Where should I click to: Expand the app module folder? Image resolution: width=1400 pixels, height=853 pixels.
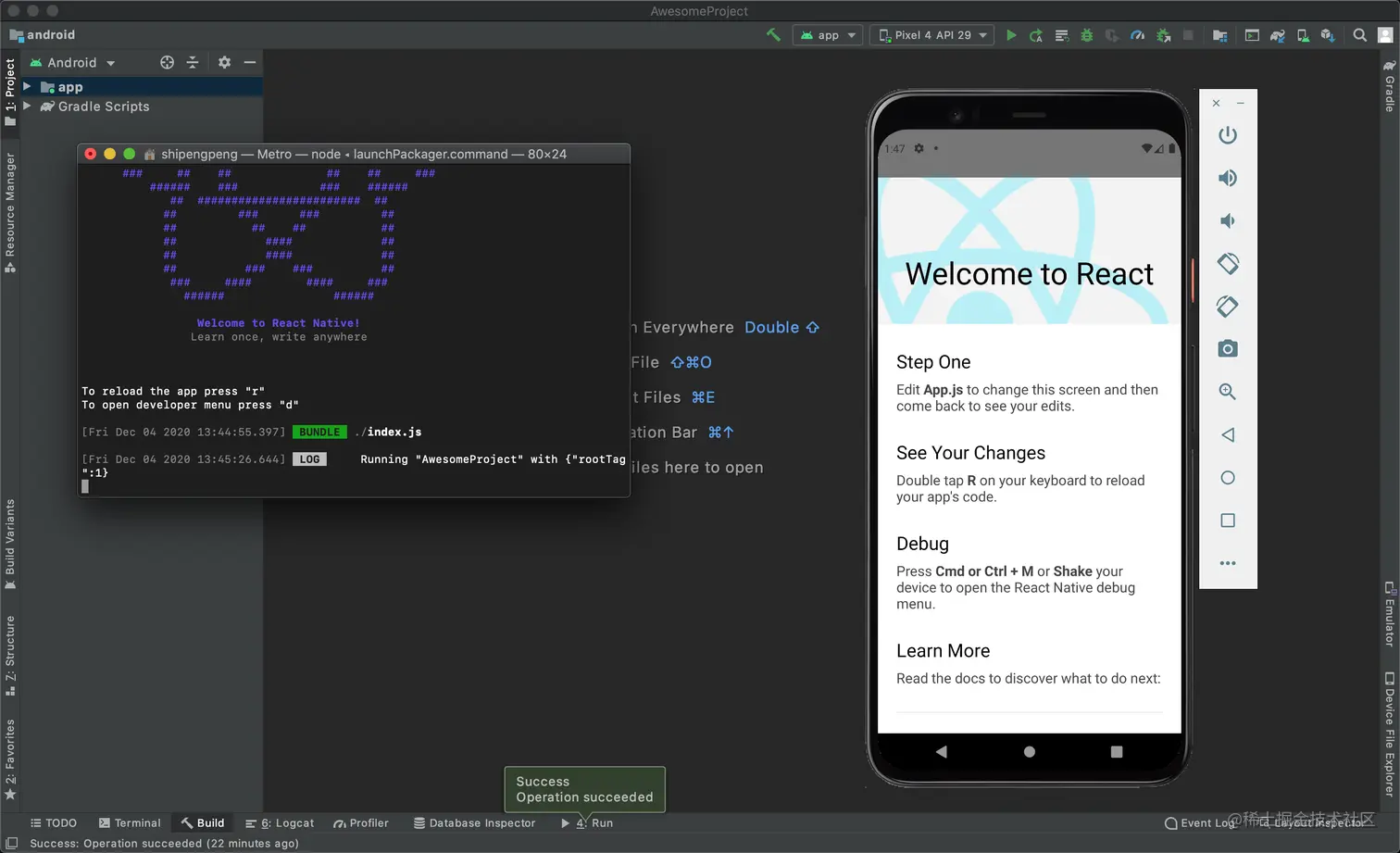tap(27, 87)
